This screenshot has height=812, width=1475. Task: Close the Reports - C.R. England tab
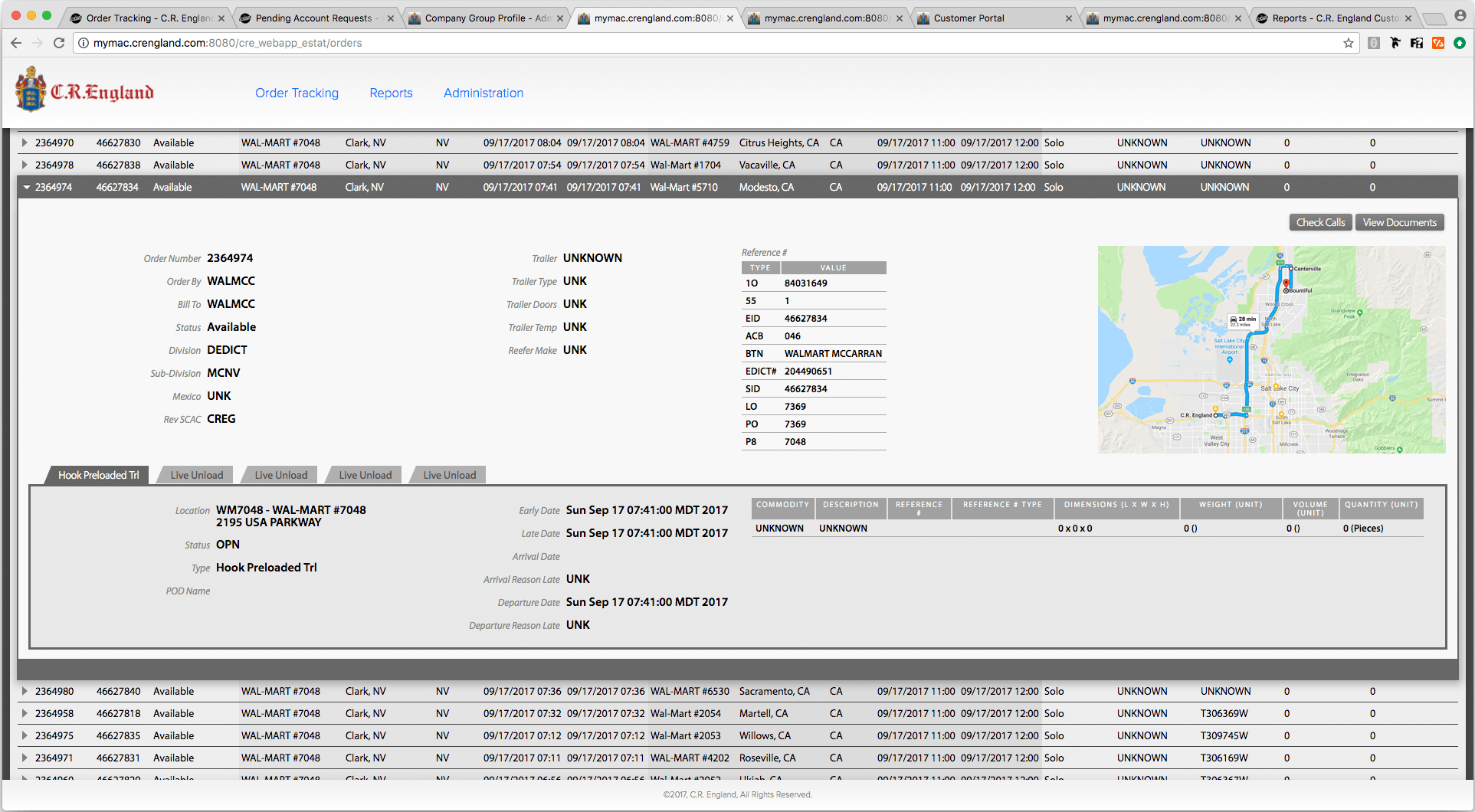point(1408,18)
